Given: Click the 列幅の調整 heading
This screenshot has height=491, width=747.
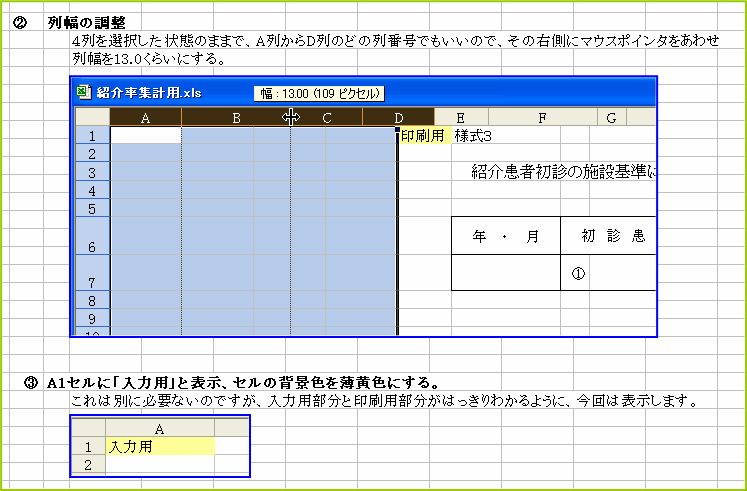Looking at the screenshot, I should (x=87, y=22).
